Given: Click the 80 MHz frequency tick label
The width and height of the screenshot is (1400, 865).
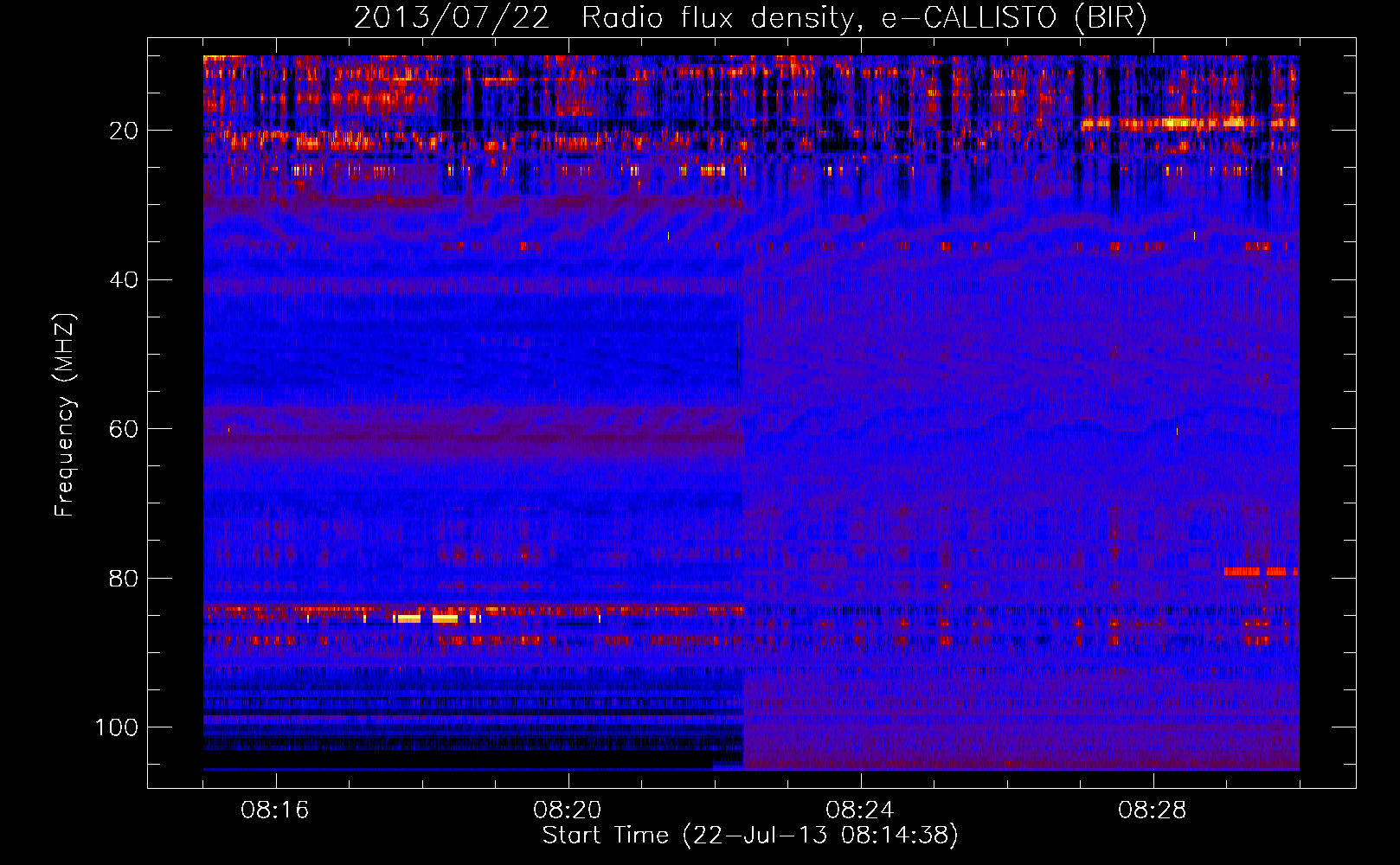Looking at the screenshot, I should 124,578.
